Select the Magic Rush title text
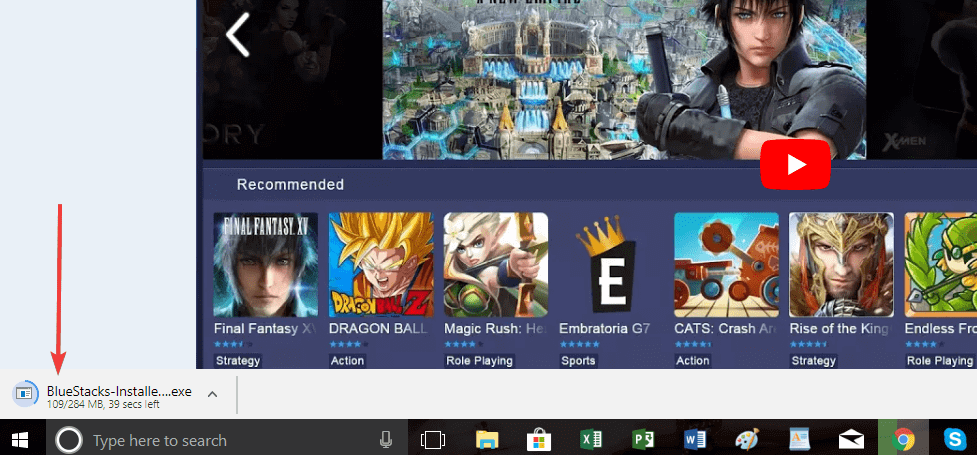 (x=495, y=328)
